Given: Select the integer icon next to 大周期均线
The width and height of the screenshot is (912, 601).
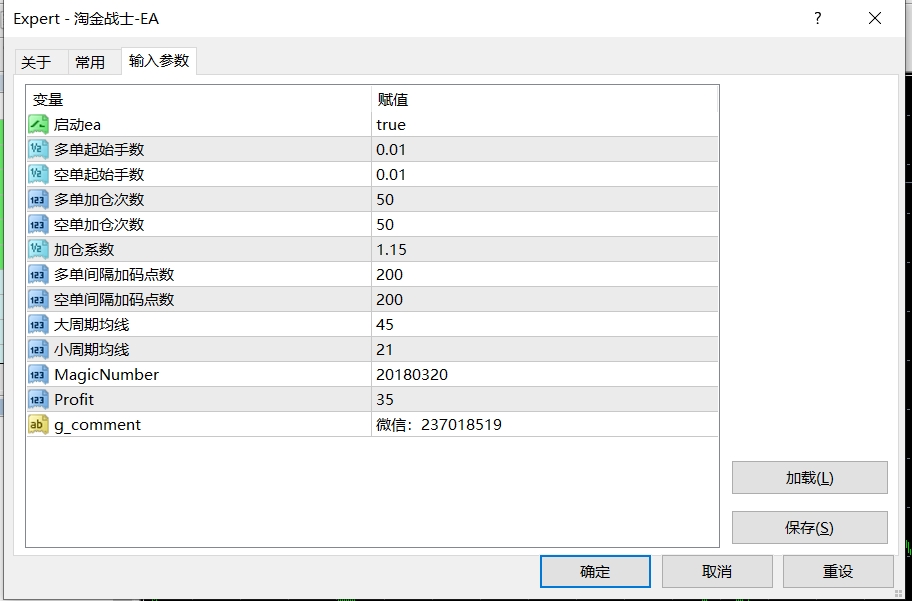Looking at the screenshot, I should 39,324.
